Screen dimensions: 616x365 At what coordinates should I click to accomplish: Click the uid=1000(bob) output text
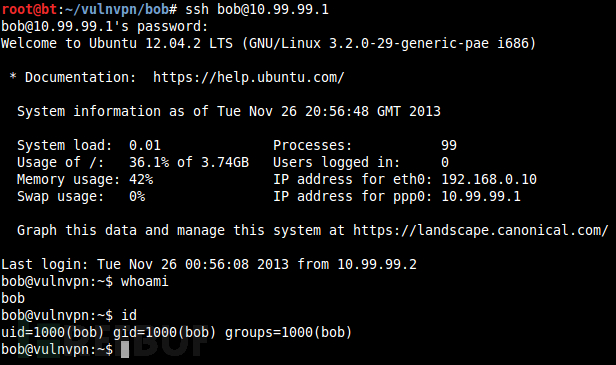(x=52, y=332)
